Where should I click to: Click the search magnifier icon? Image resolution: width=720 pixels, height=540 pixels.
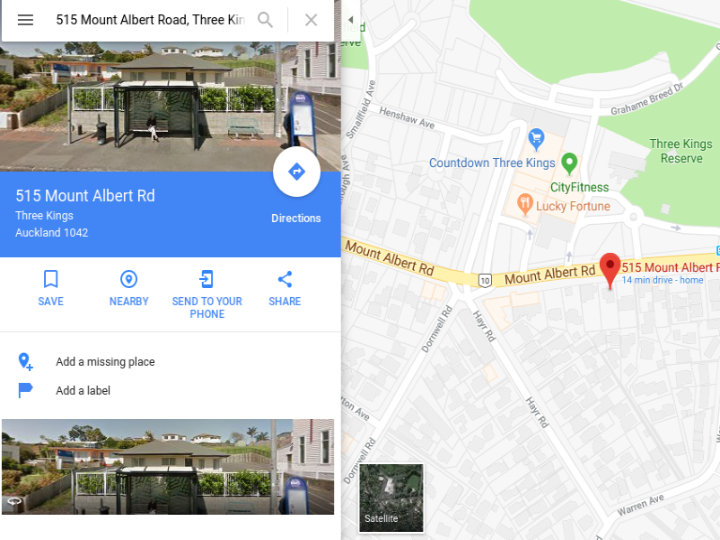(x=265, y=20)
